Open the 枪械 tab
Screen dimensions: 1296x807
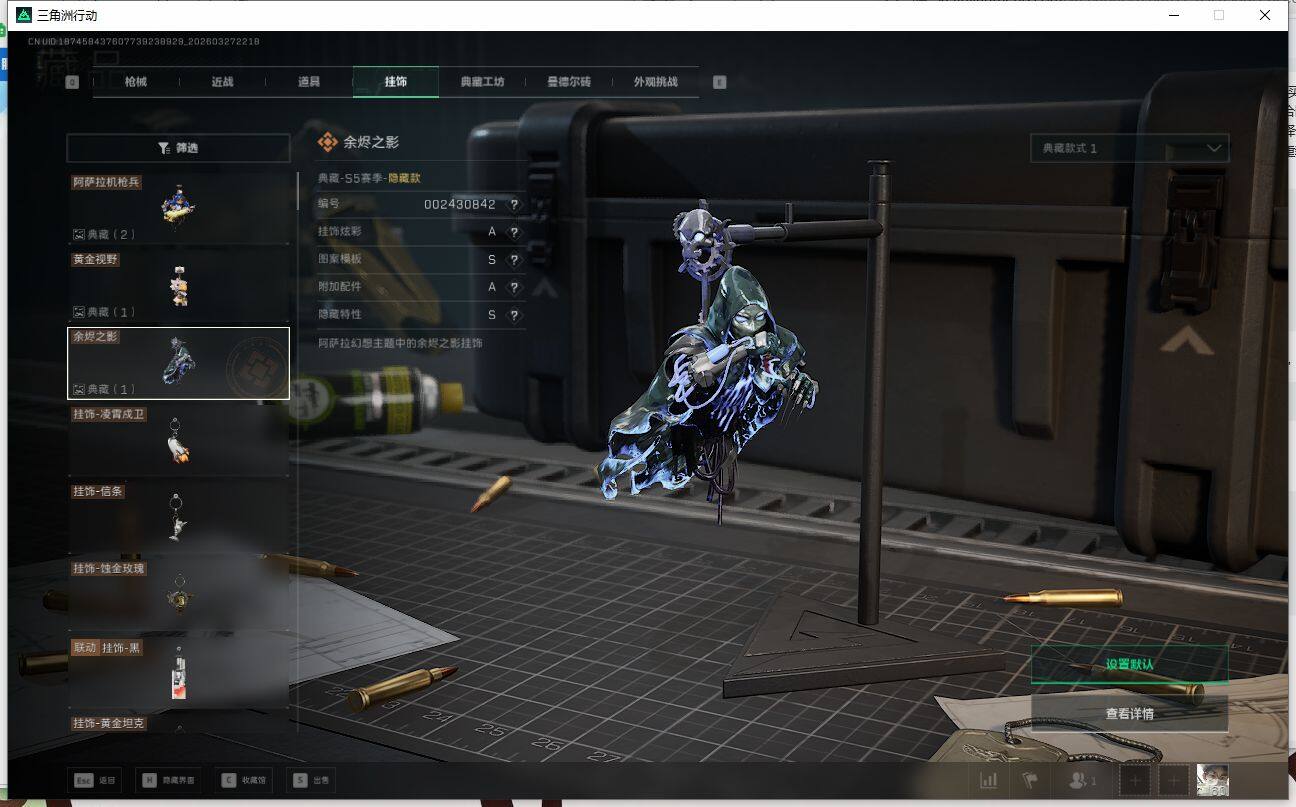[x=136, y=82]
